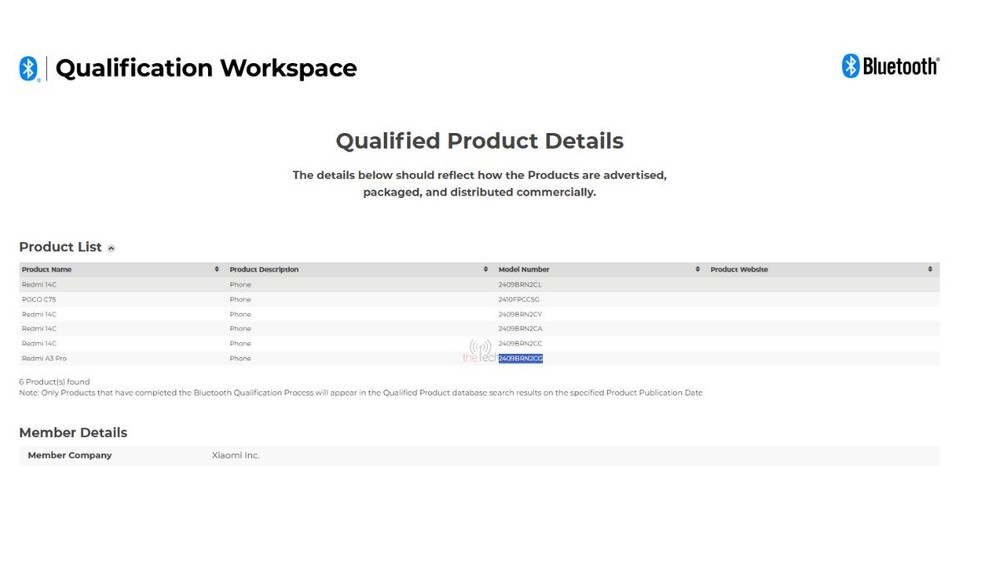Collapse the Product List section
Screen dimensions: 1000x563
111,248
